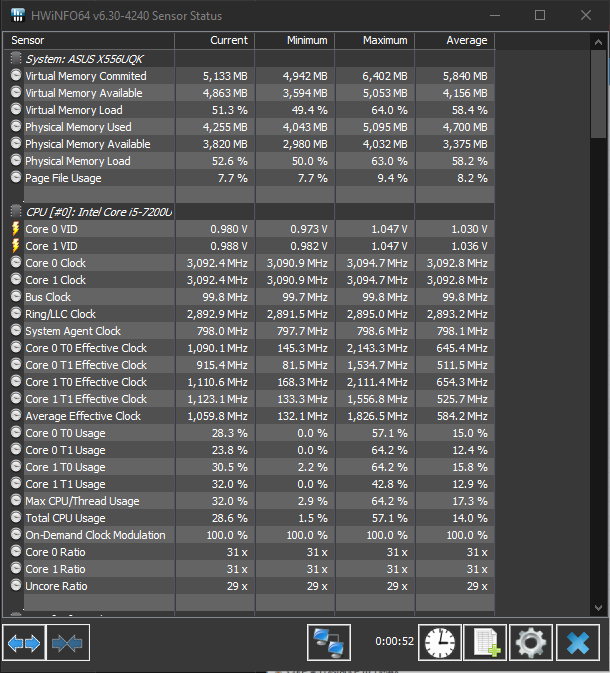Open the network remote monitoring icon
This screenshot has width=610, height=673.
pos(329,643)
